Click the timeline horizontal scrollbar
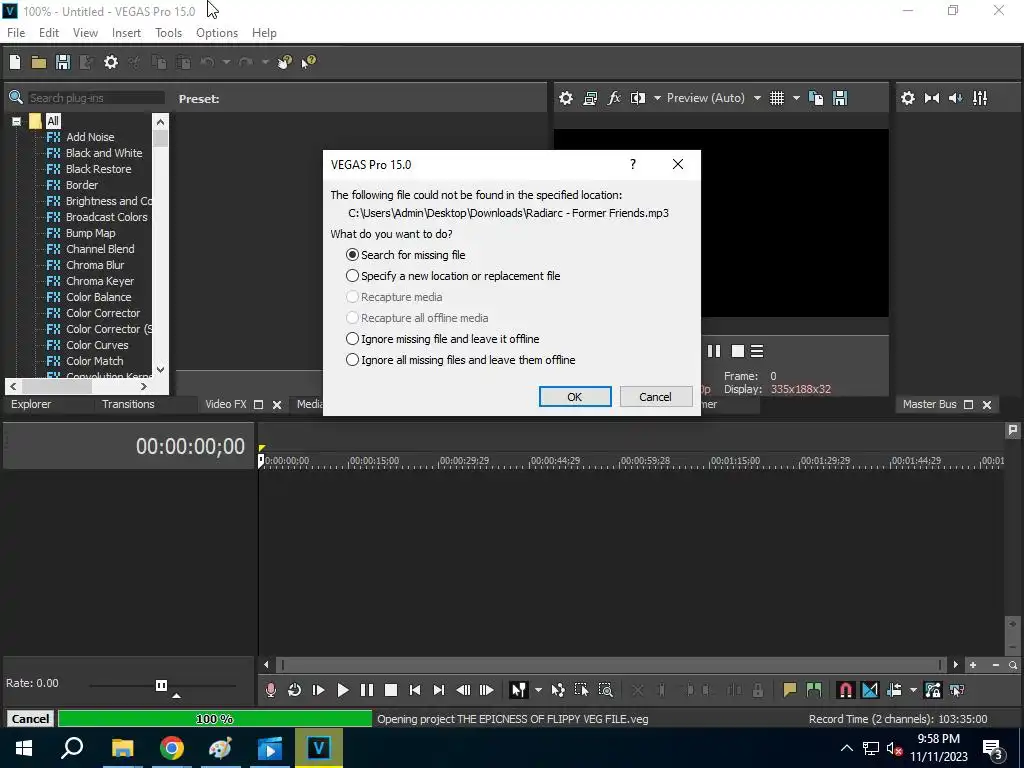 pos(611,665)
